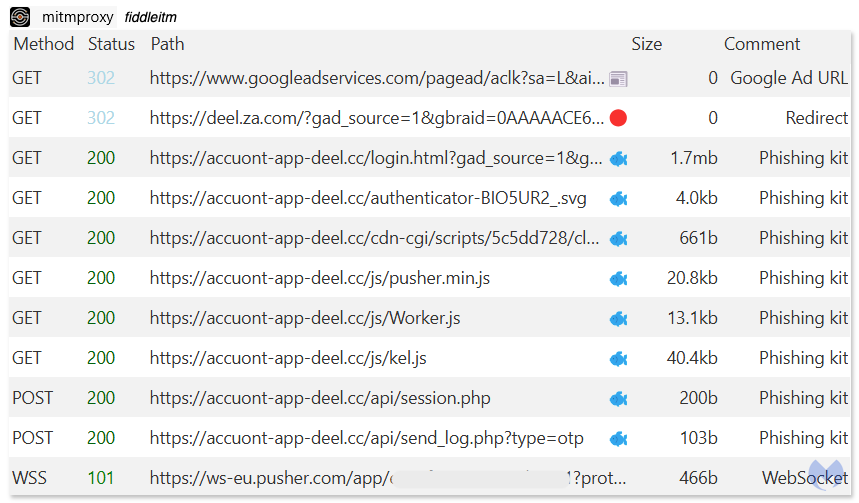Viewport: 859px width, 503px height.
Task: Click the red circle icon in deel.za.com row
Action: [618, 118]
